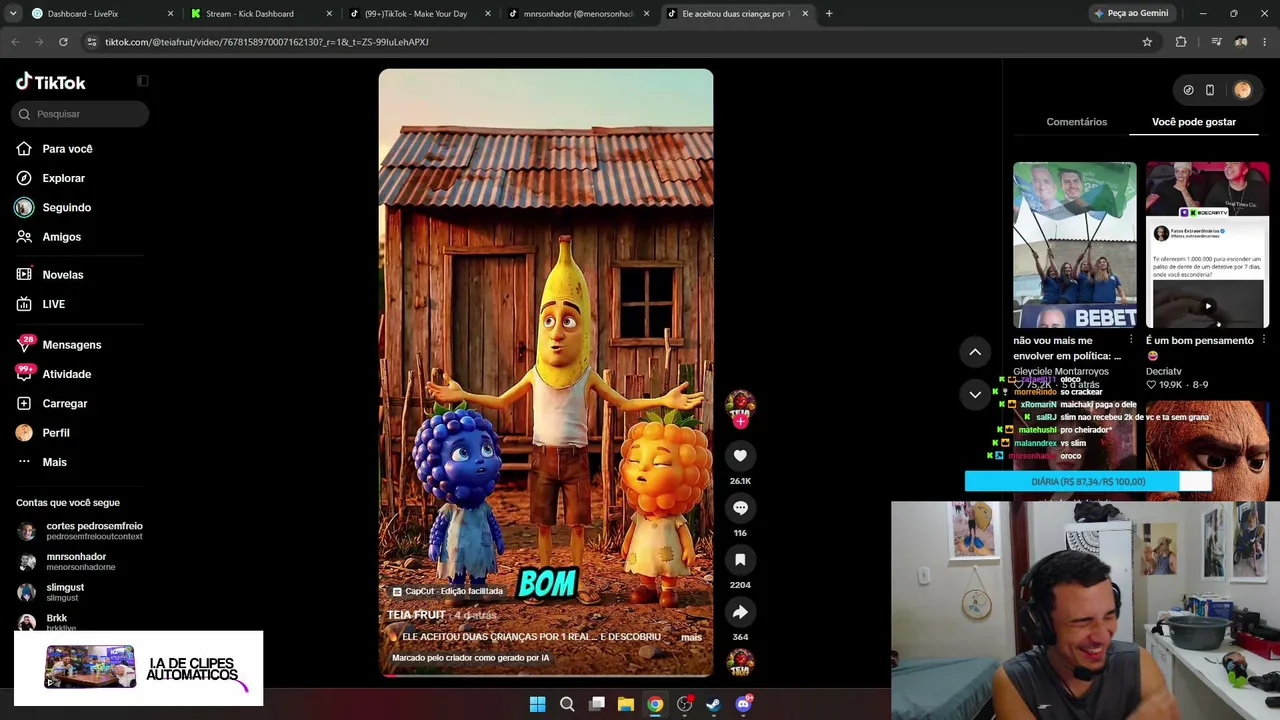Switch to the mnrsonhador browser tab

click(578, 14)
